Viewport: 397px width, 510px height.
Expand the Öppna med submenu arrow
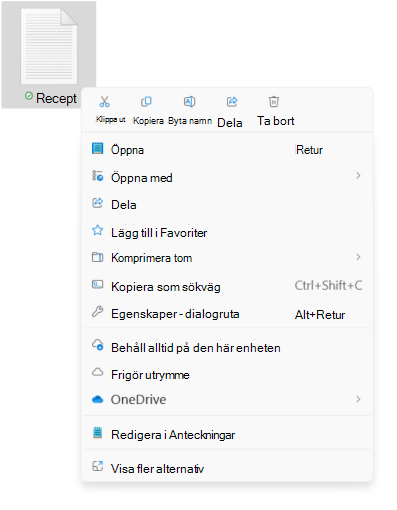coord(358,175)
